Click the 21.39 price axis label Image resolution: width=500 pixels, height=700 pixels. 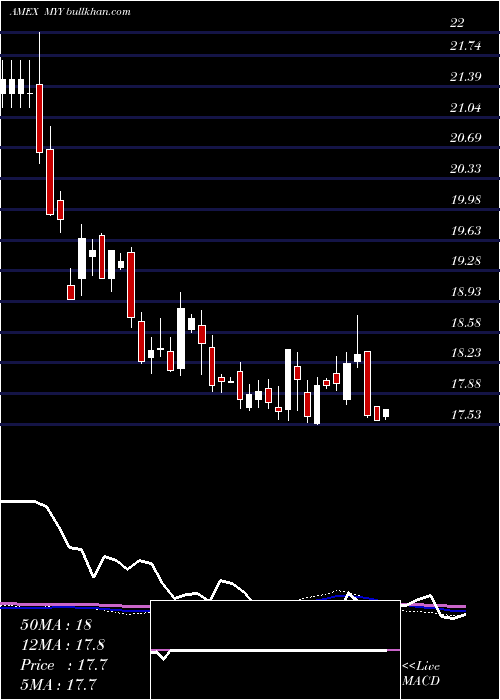click(466, 76)
